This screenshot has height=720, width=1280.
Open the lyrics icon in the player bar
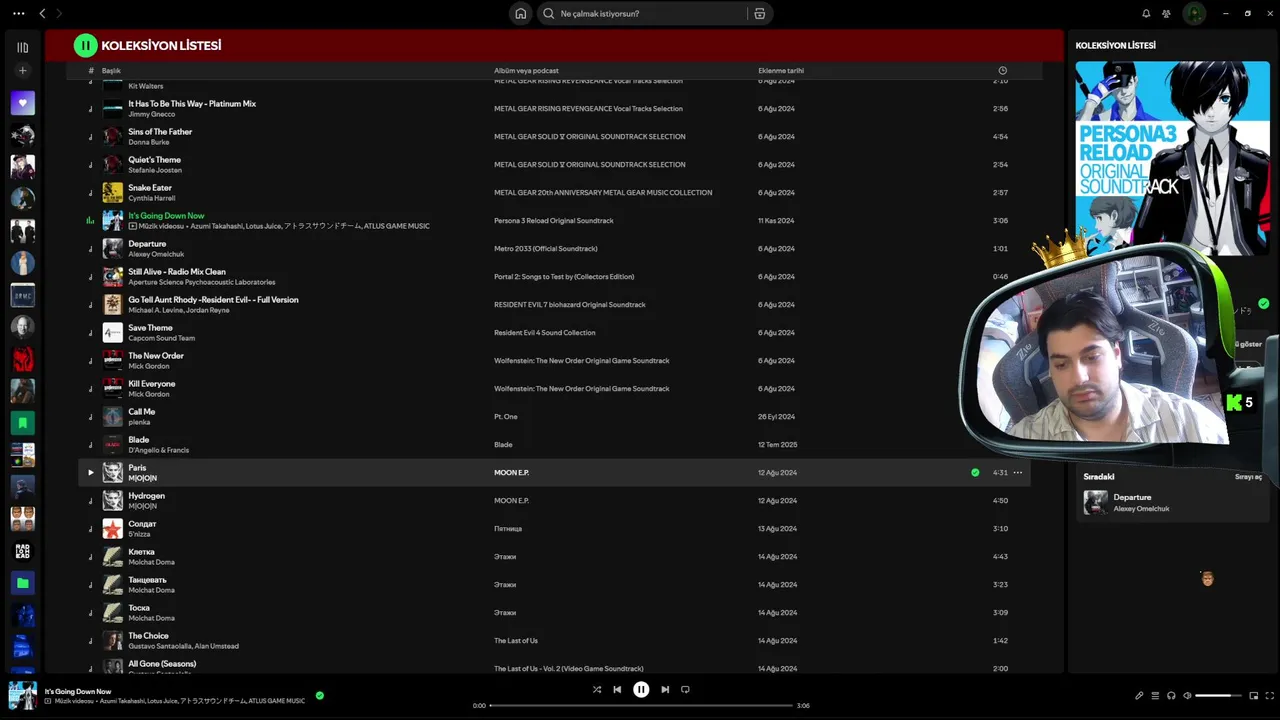[1139, 695]
